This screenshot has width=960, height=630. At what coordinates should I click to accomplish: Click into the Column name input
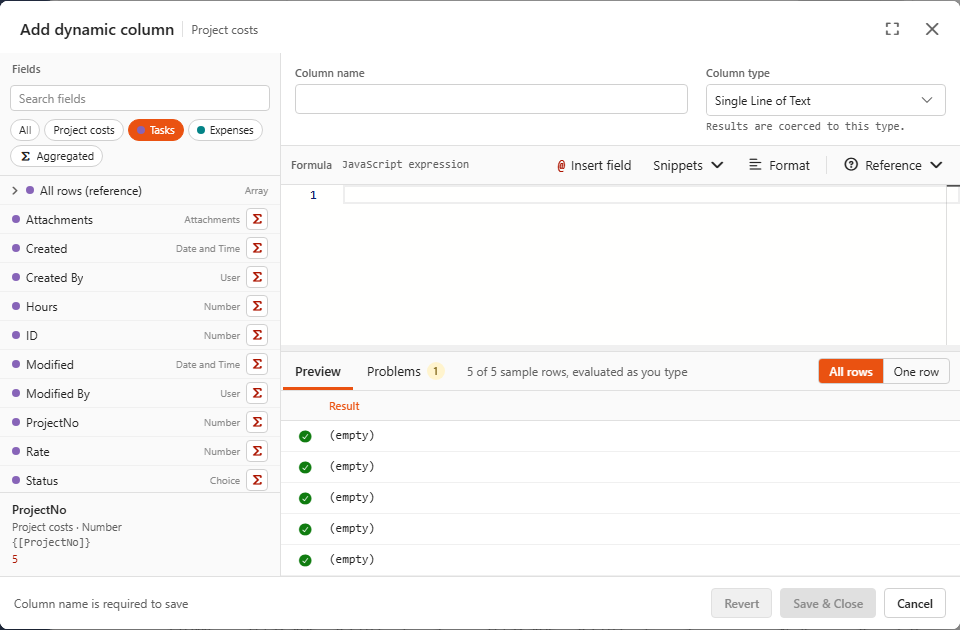click(491, 99)
